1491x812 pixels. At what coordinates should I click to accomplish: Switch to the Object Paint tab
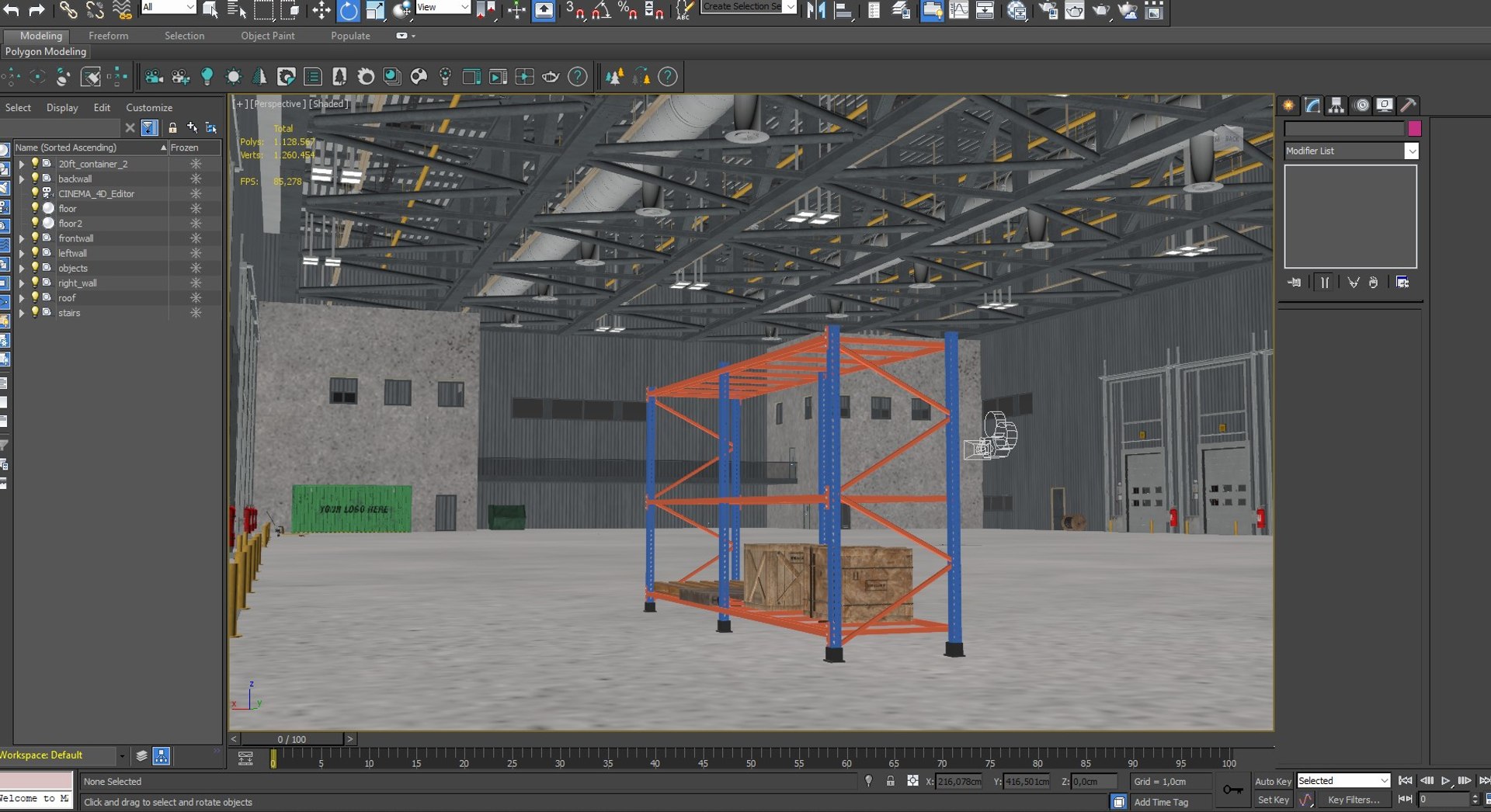(267, 36)
